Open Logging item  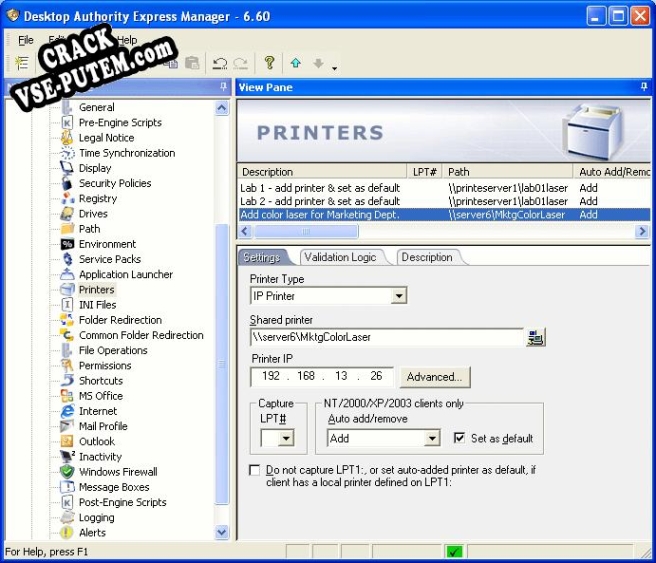point(96,517)
